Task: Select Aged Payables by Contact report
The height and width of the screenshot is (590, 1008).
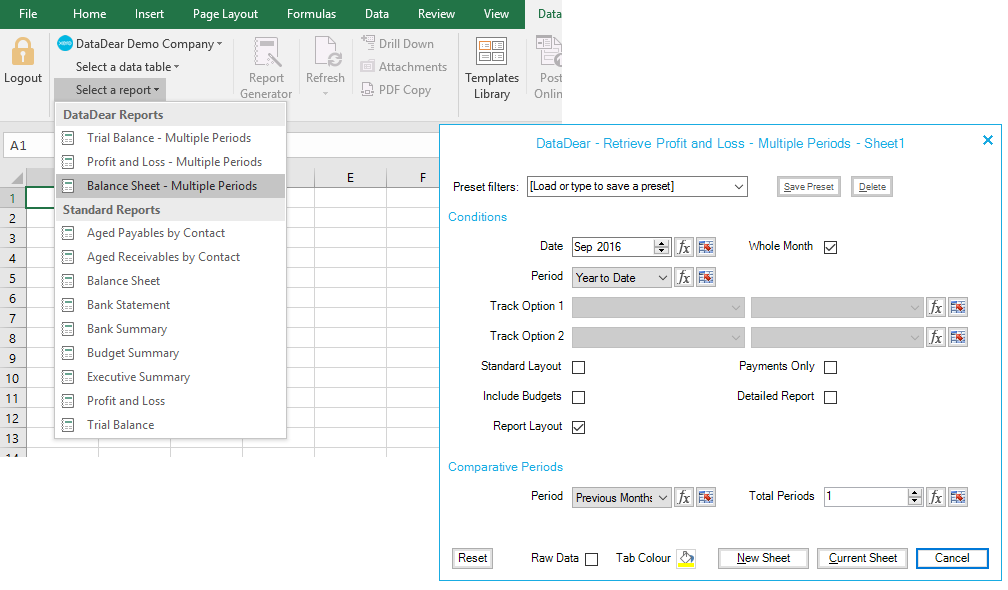Action: pyautogui.click(x=170, y=233)
